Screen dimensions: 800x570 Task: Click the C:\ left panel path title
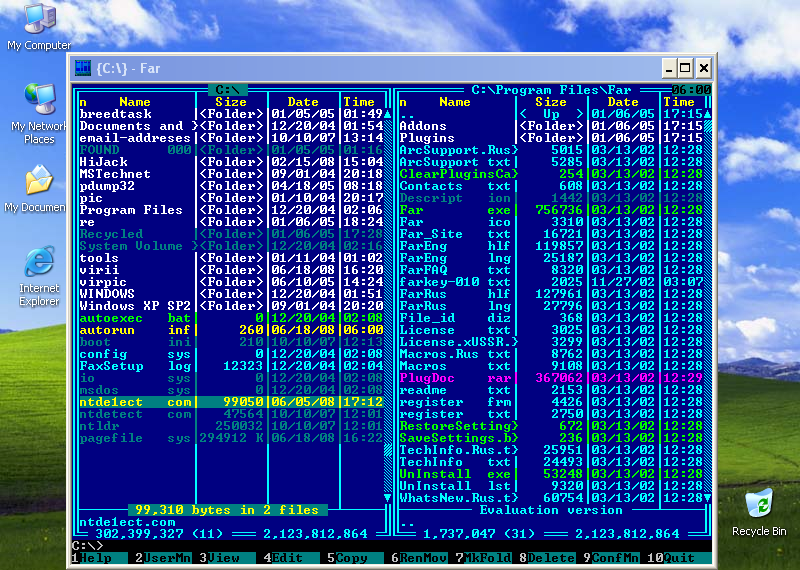[x=228, y=90]
